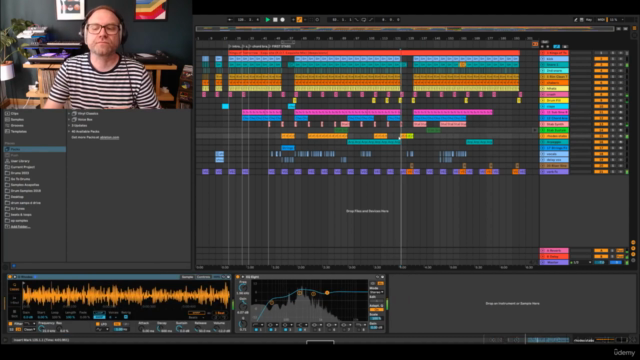The height and width of the screenshot is (360, 640).
Task: Arm the vocals track for recording
Action: [620, 154]
